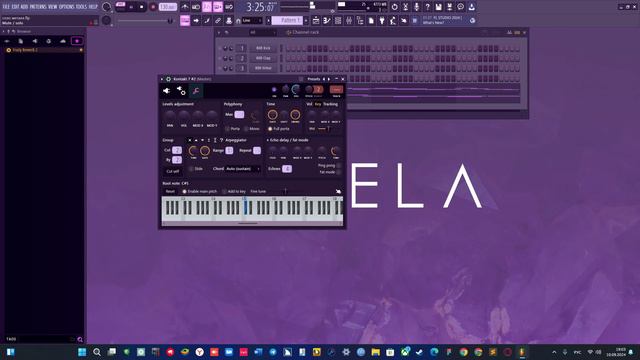The image size is (640, 360).
Task: Open the Presets menu in plugin window
Action: [x=313, y=79]
